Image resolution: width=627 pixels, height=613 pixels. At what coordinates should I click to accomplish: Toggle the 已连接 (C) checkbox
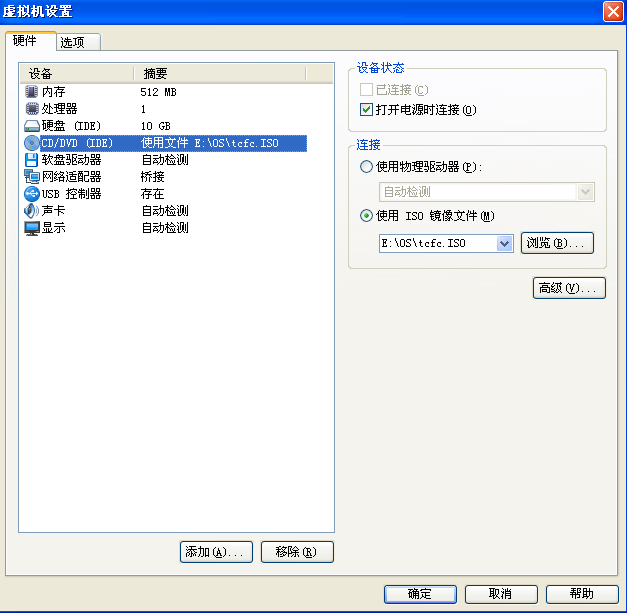(366, 90)
